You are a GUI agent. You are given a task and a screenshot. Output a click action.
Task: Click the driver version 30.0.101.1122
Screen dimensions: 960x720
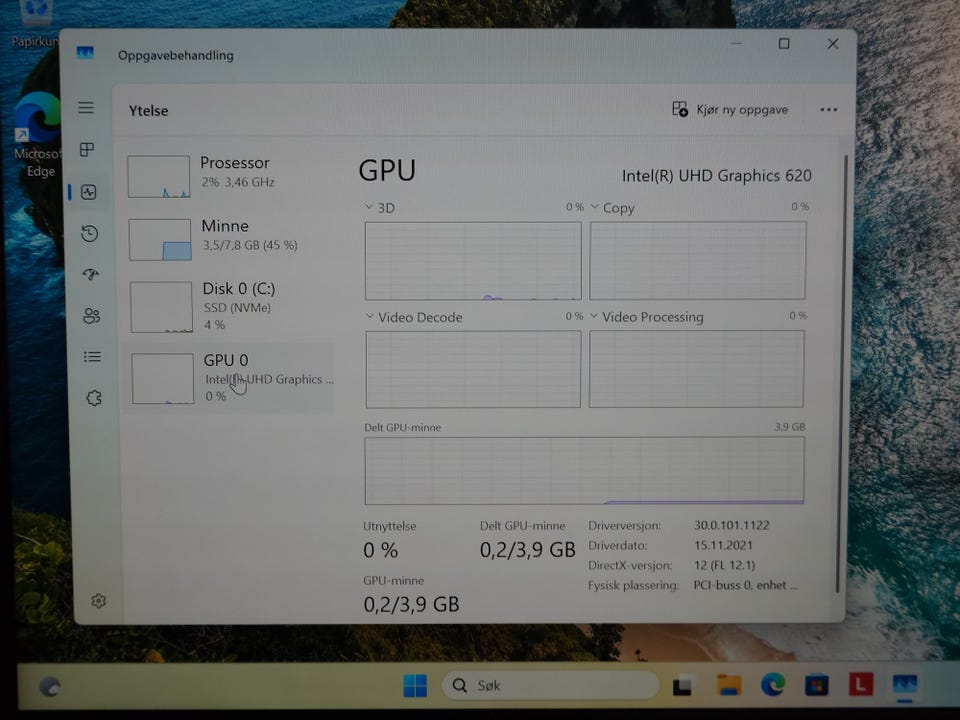tap(732, 525)
